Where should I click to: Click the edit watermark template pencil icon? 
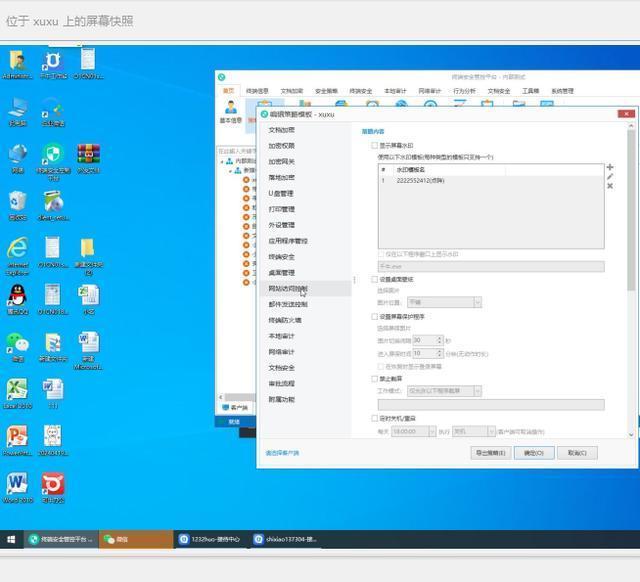click(x=610, y=177)
